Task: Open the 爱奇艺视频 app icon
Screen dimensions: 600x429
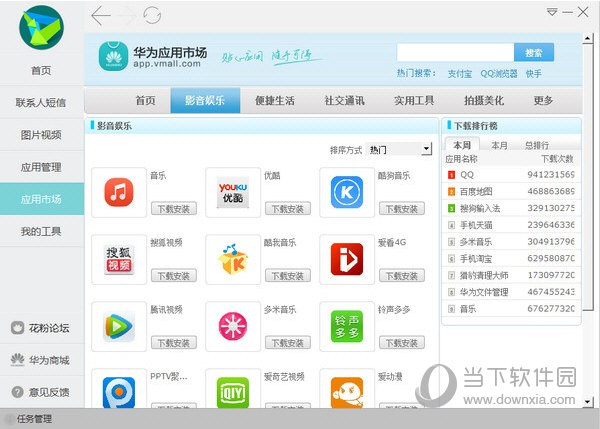Action: [233, 391]
